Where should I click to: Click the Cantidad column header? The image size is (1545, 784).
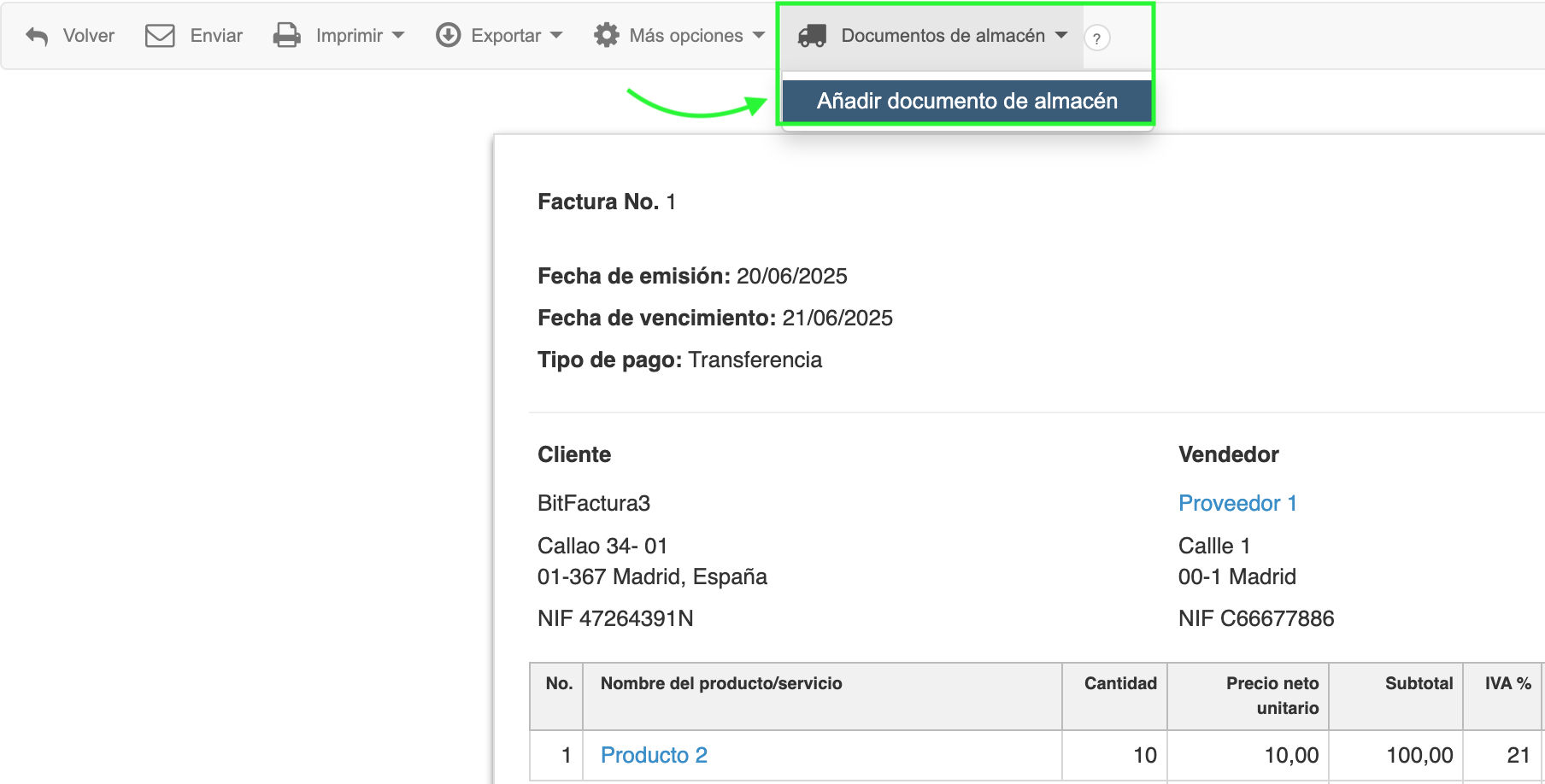[x=1119, y=683]
